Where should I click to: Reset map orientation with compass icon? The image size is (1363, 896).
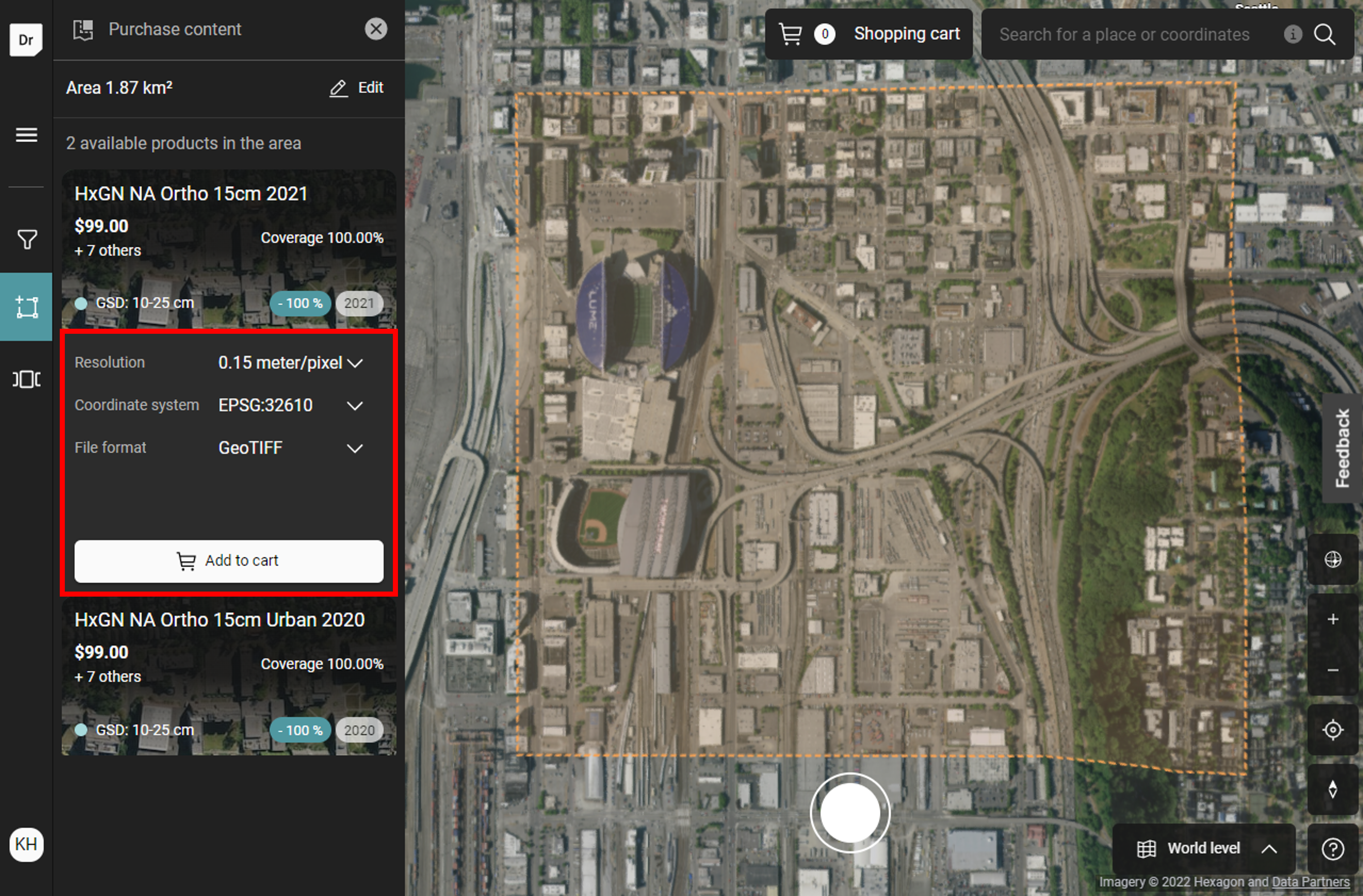(x=1333, y=790)
